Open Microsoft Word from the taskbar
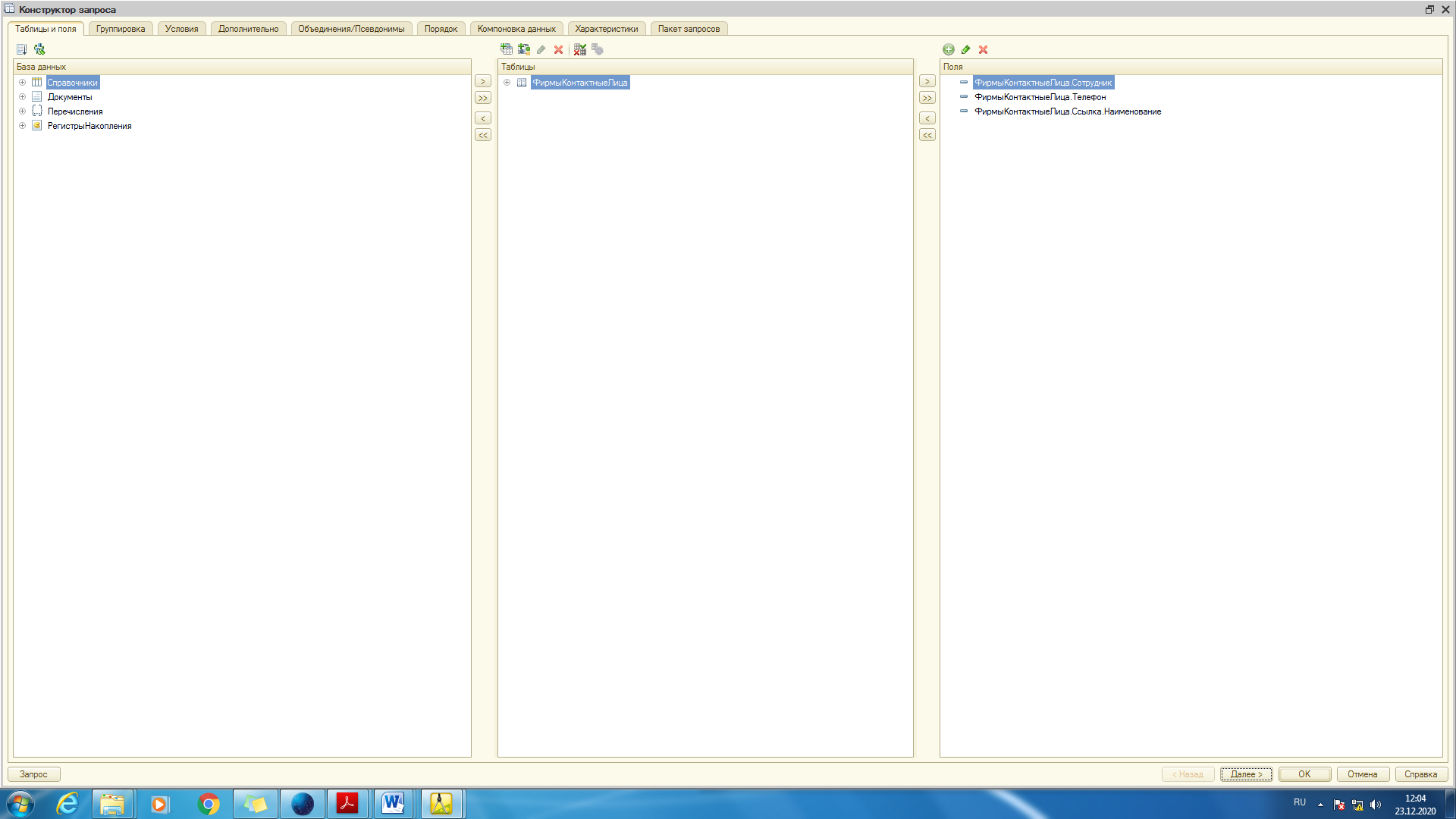The width and height of the screenshot is (1456, 819). coord(394,804)
